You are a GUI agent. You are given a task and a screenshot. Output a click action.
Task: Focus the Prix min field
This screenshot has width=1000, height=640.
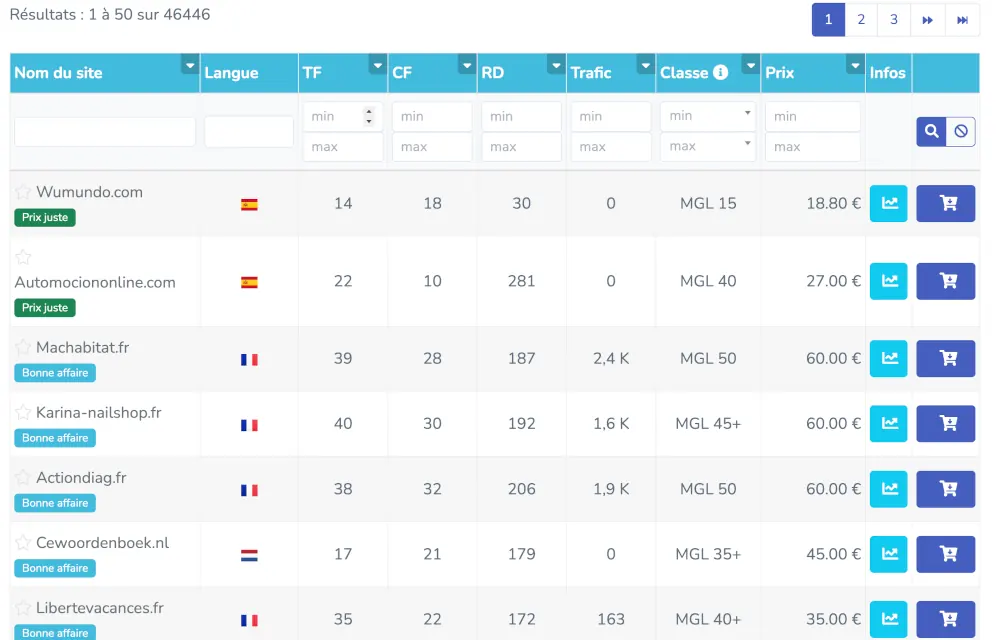tap(812, 116)
